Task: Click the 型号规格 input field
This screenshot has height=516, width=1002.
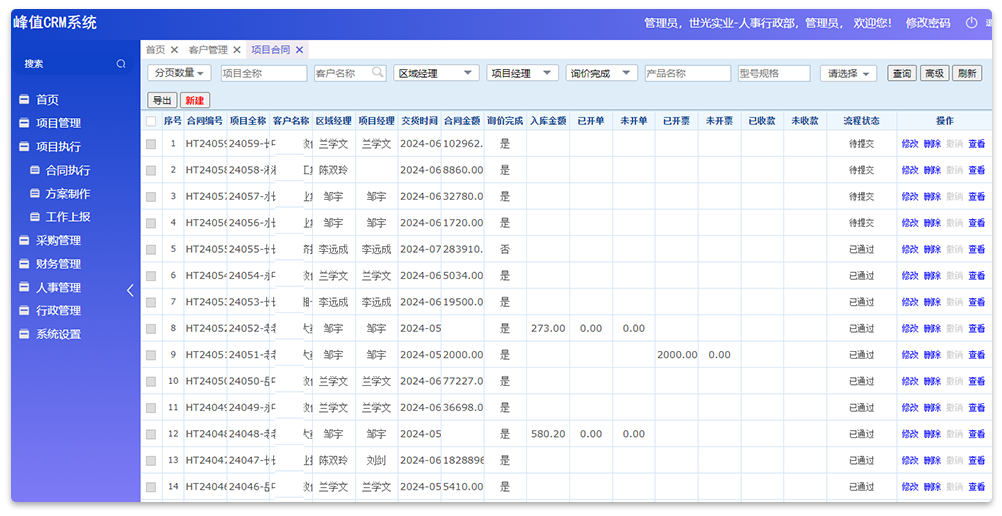Action: click(x=774, y=74)
